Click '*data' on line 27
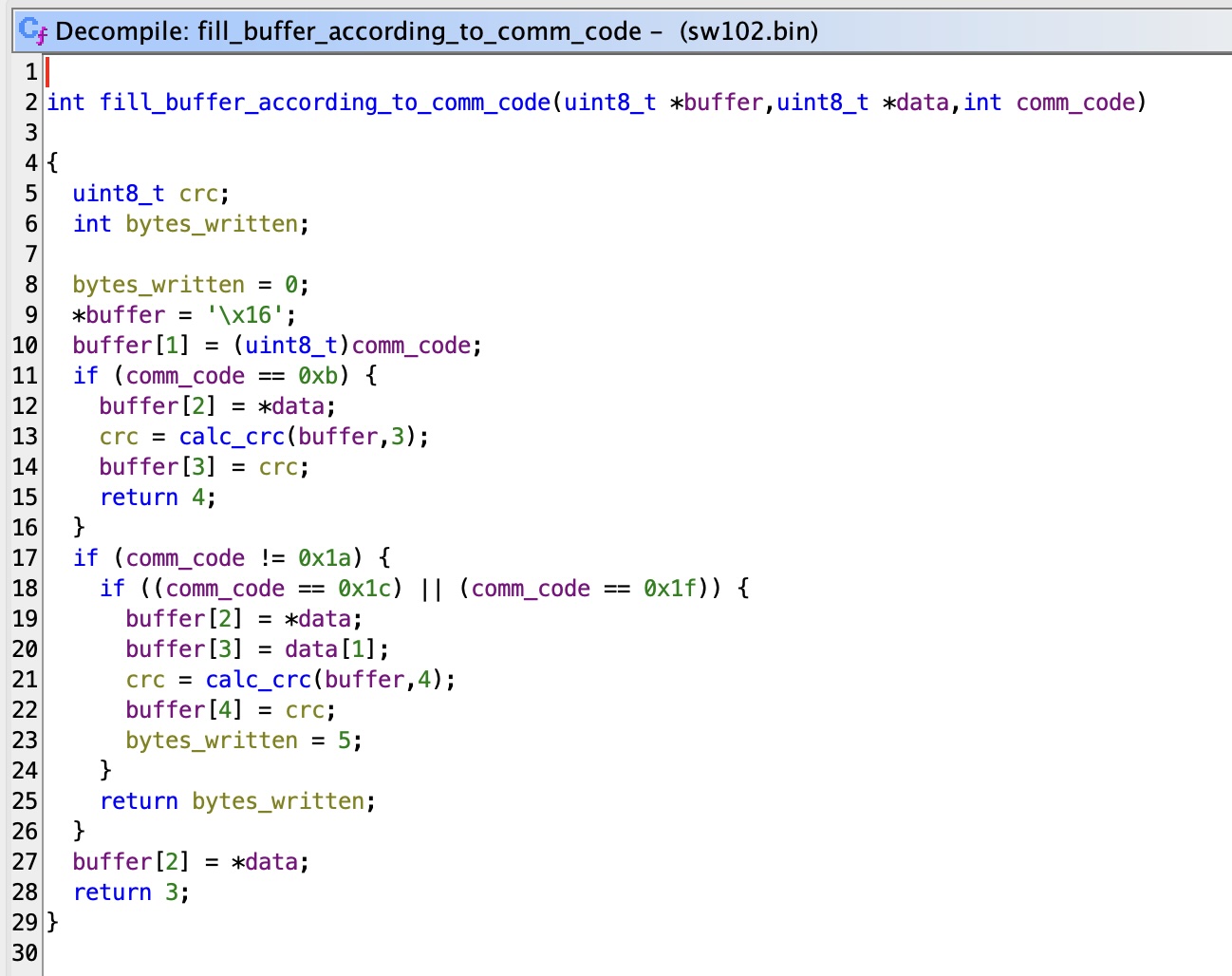This screenshot has width=1232, height=976. click(x=265, y=862)
